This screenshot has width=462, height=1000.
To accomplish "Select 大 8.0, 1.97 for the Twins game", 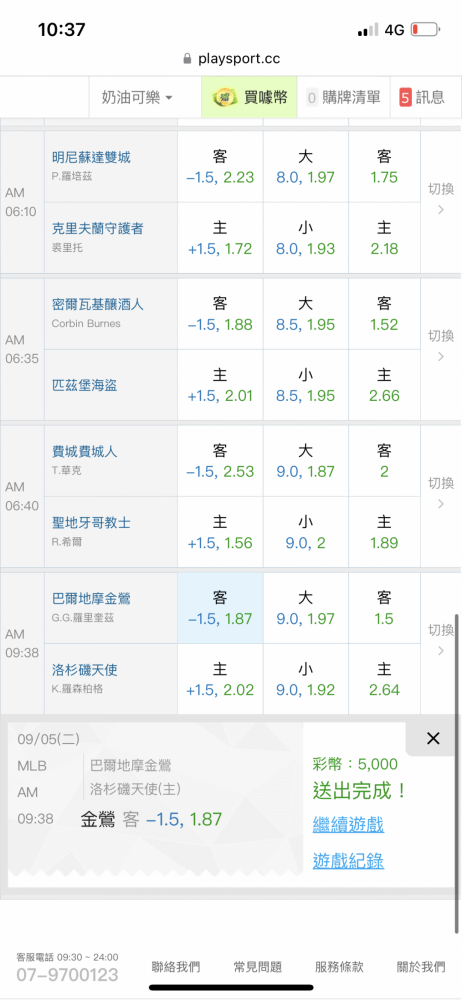I will click(x=305, y=166).
